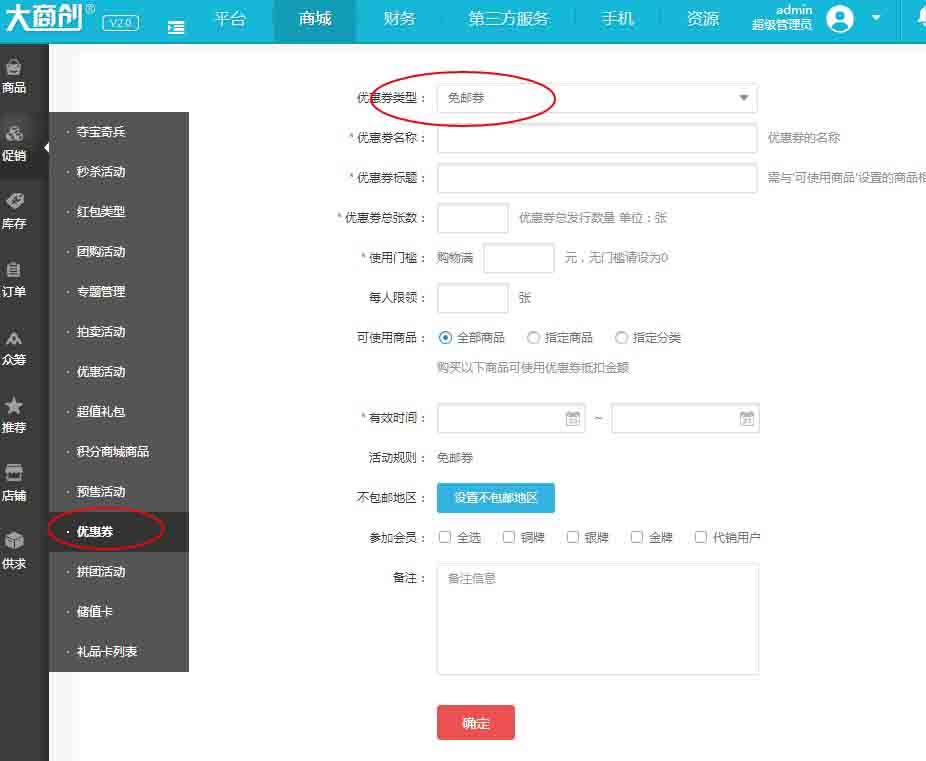The height and width of the screenshot is (761, 926).
Task: Open 拼团活动 in the promotion submenu
Action: point(101,572)
